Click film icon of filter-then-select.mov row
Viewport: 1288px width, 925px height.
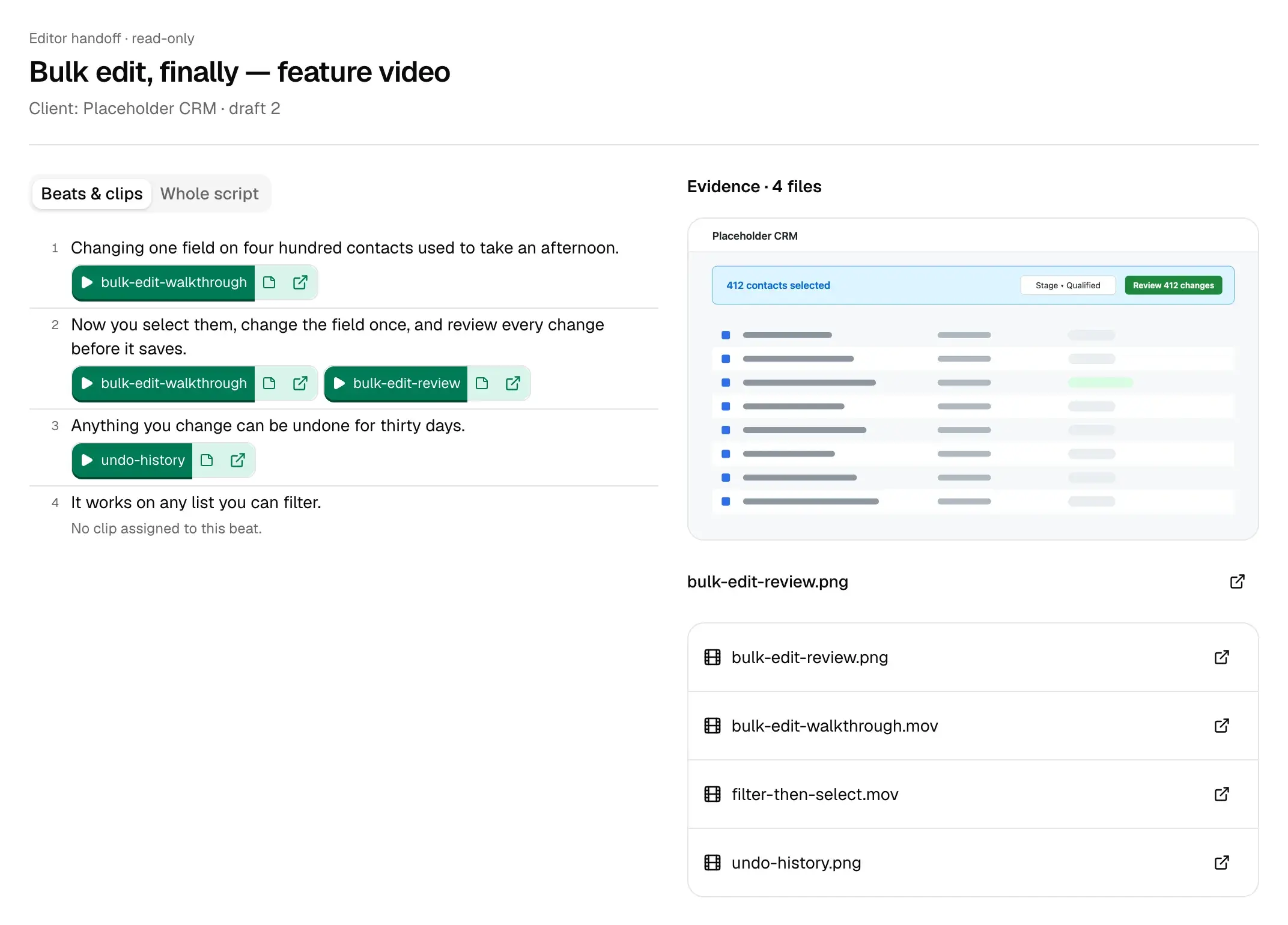[712, 794]
